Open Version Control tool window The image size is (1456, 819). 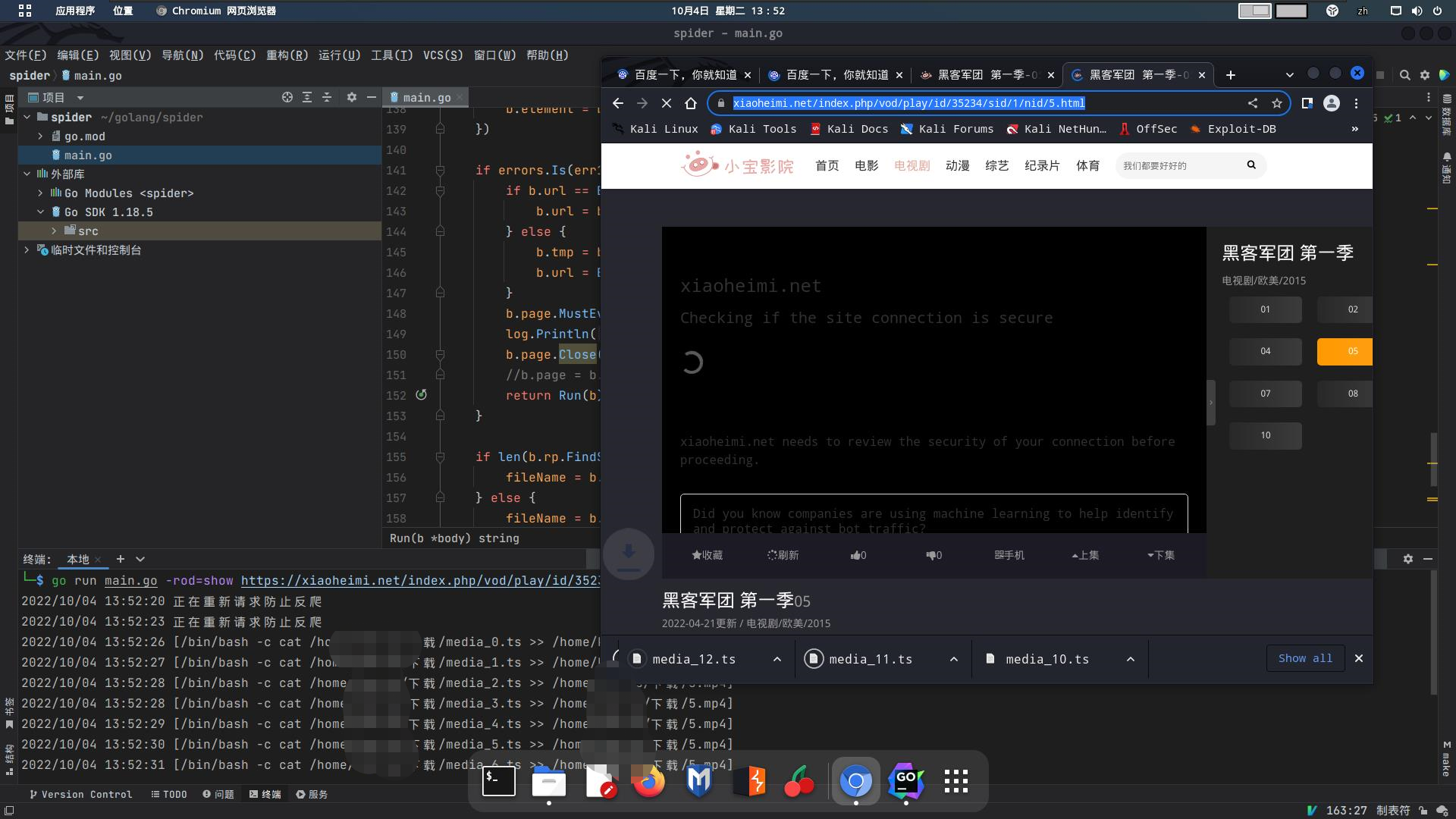click(x=80, y=794)
